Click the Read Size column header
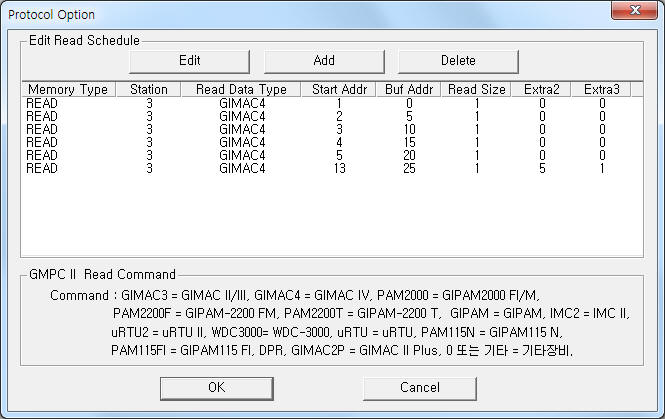The width and height of the screenshot is (665, 419). pyautogui.click(x=477, y=89)
